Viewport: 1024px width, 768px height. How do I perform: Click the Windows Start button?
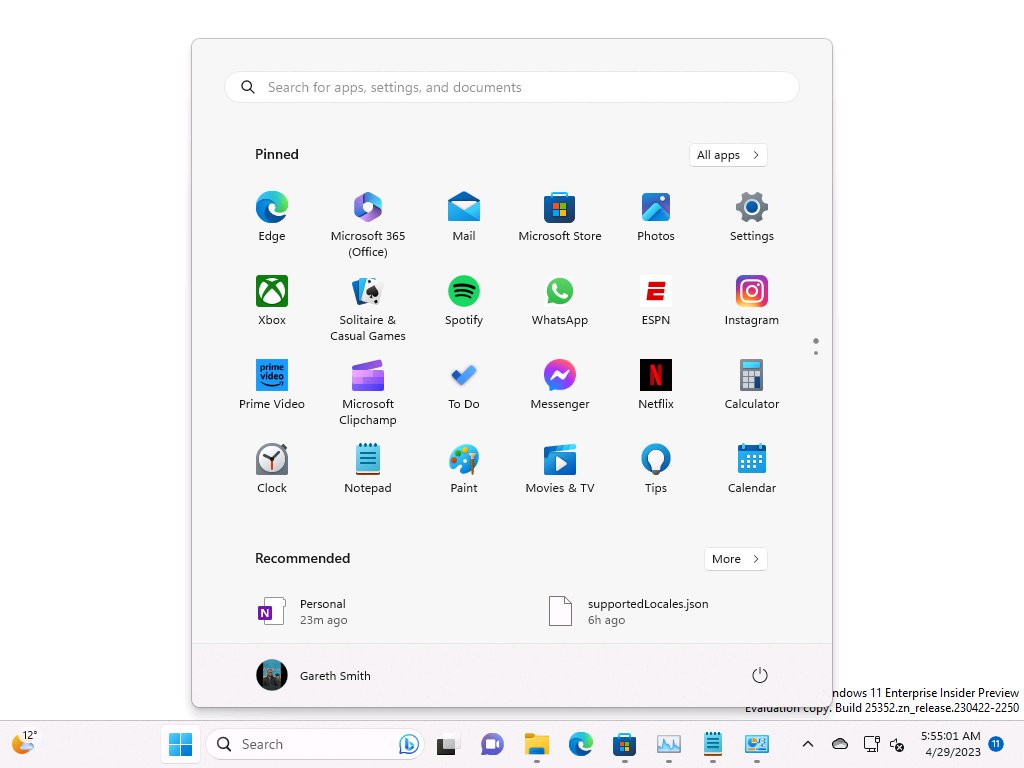coord(180,744)
